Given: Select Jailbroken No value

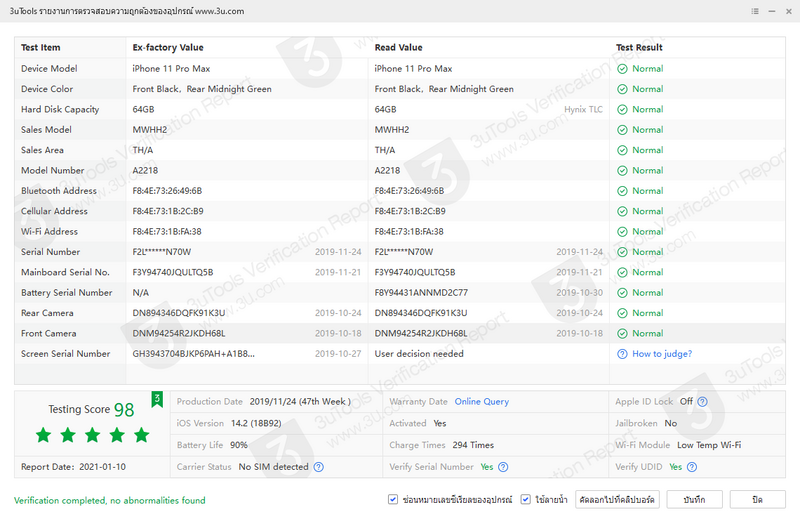Looking at the screenshot, I should point(670,423).
